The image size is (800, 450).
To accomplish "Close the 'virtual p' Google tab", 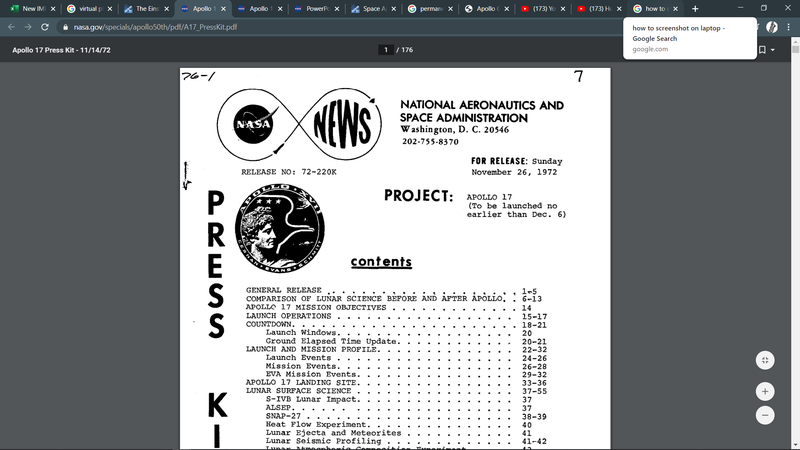I will pyautogui.click(x=110, y=9).
